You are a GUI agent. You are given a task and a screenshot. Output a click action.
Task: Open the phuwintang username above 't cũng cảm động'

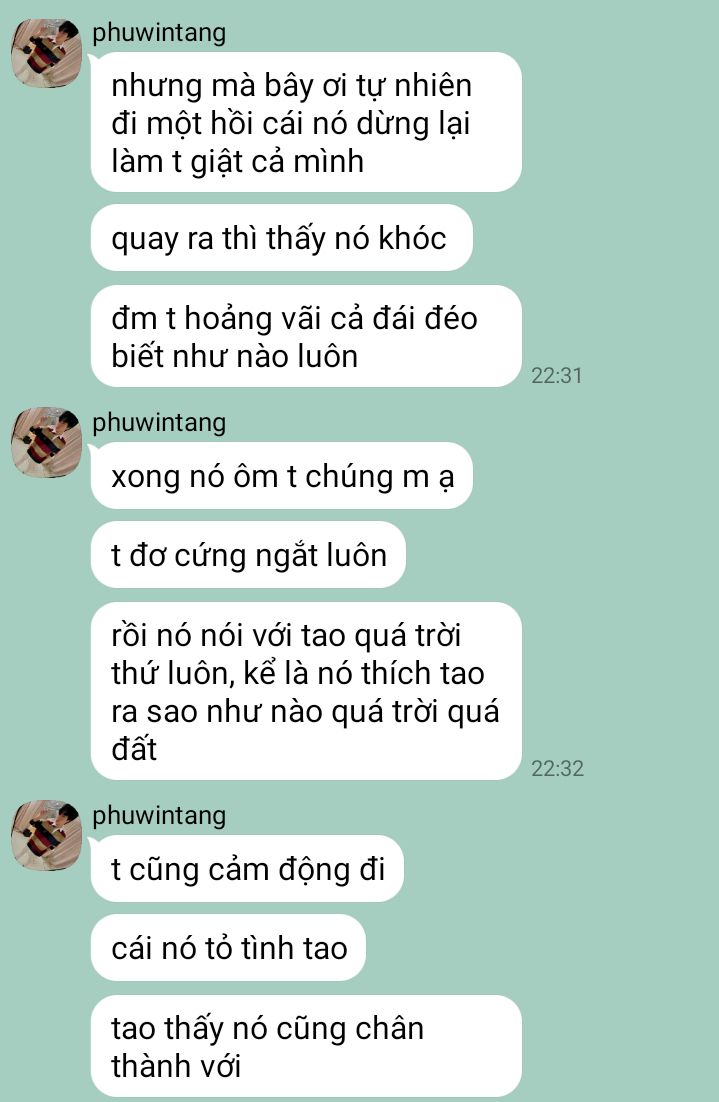(x=159, y=816)
